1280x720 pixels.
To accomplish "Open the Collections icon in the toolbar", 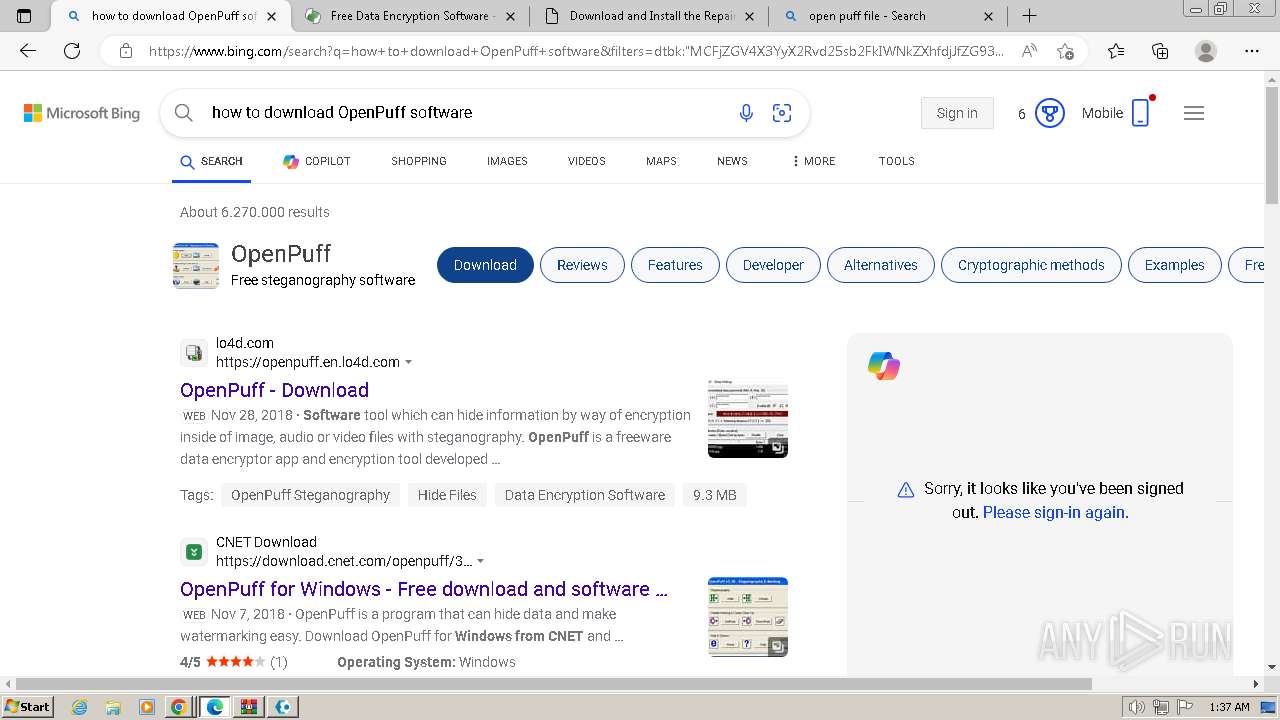I will point(1160,51).
